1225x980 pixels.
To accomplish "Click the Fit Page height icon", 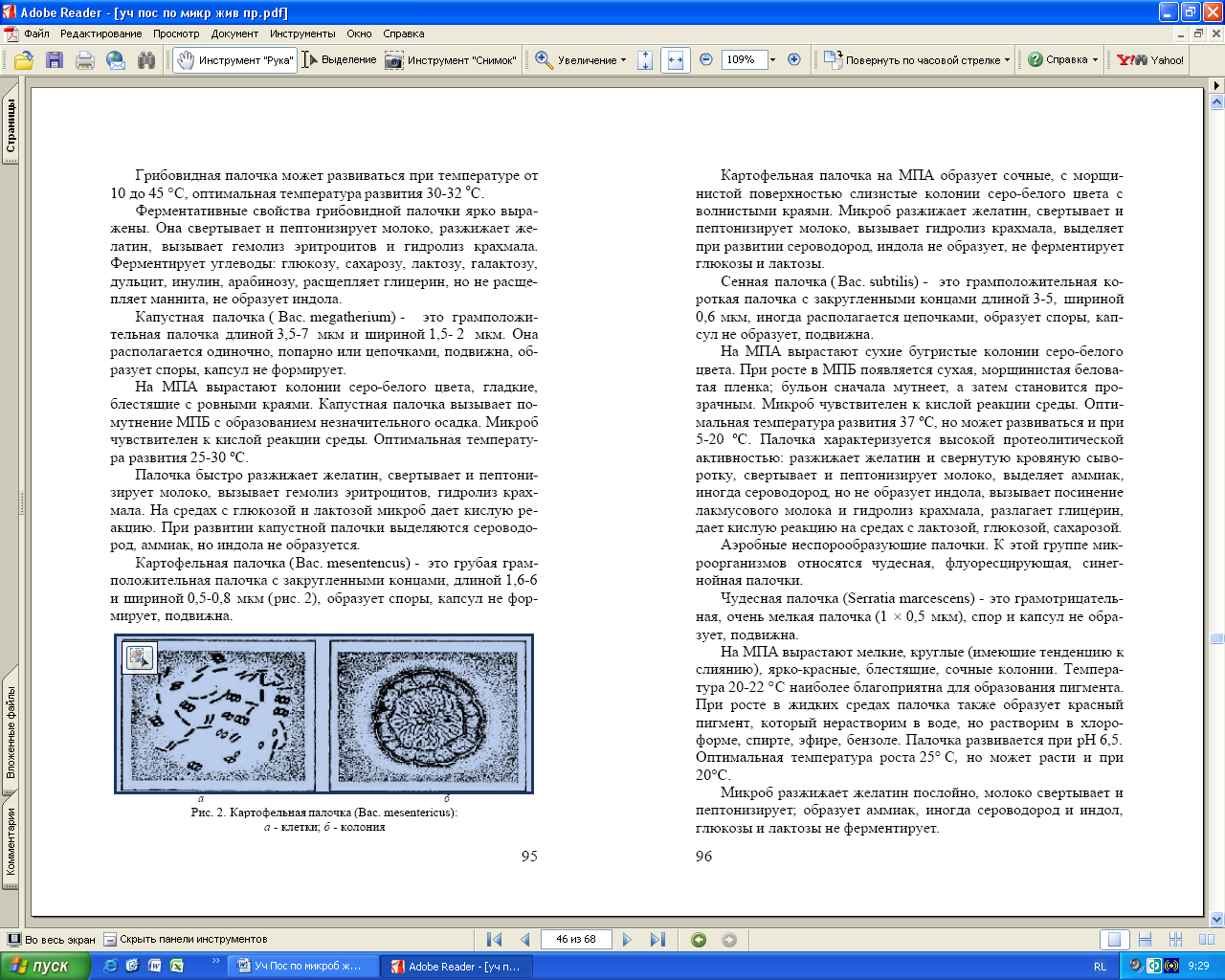I will point(645,60).
